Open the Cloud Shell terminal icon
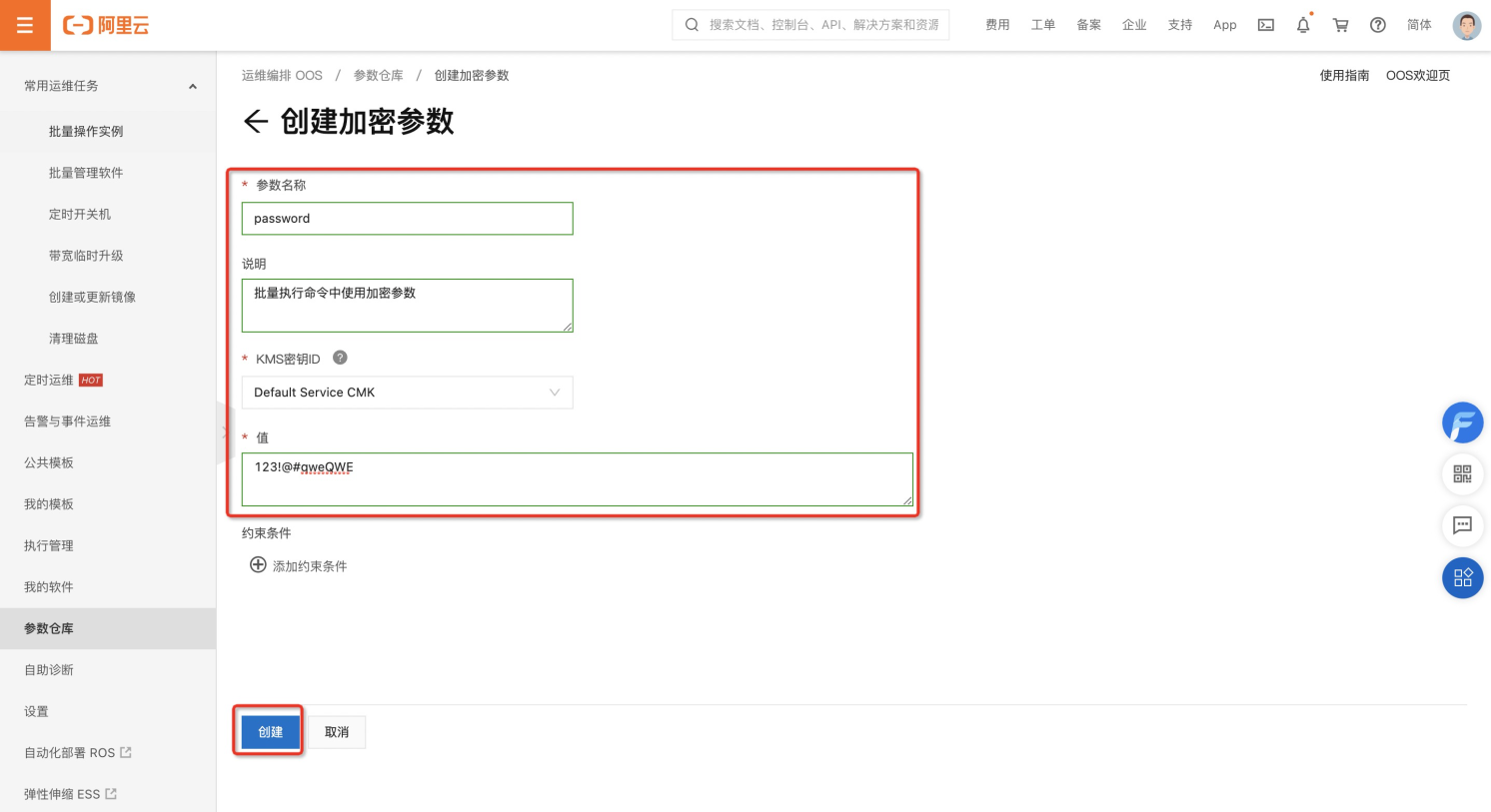The image size is (1491, 812). (1266, 25)
